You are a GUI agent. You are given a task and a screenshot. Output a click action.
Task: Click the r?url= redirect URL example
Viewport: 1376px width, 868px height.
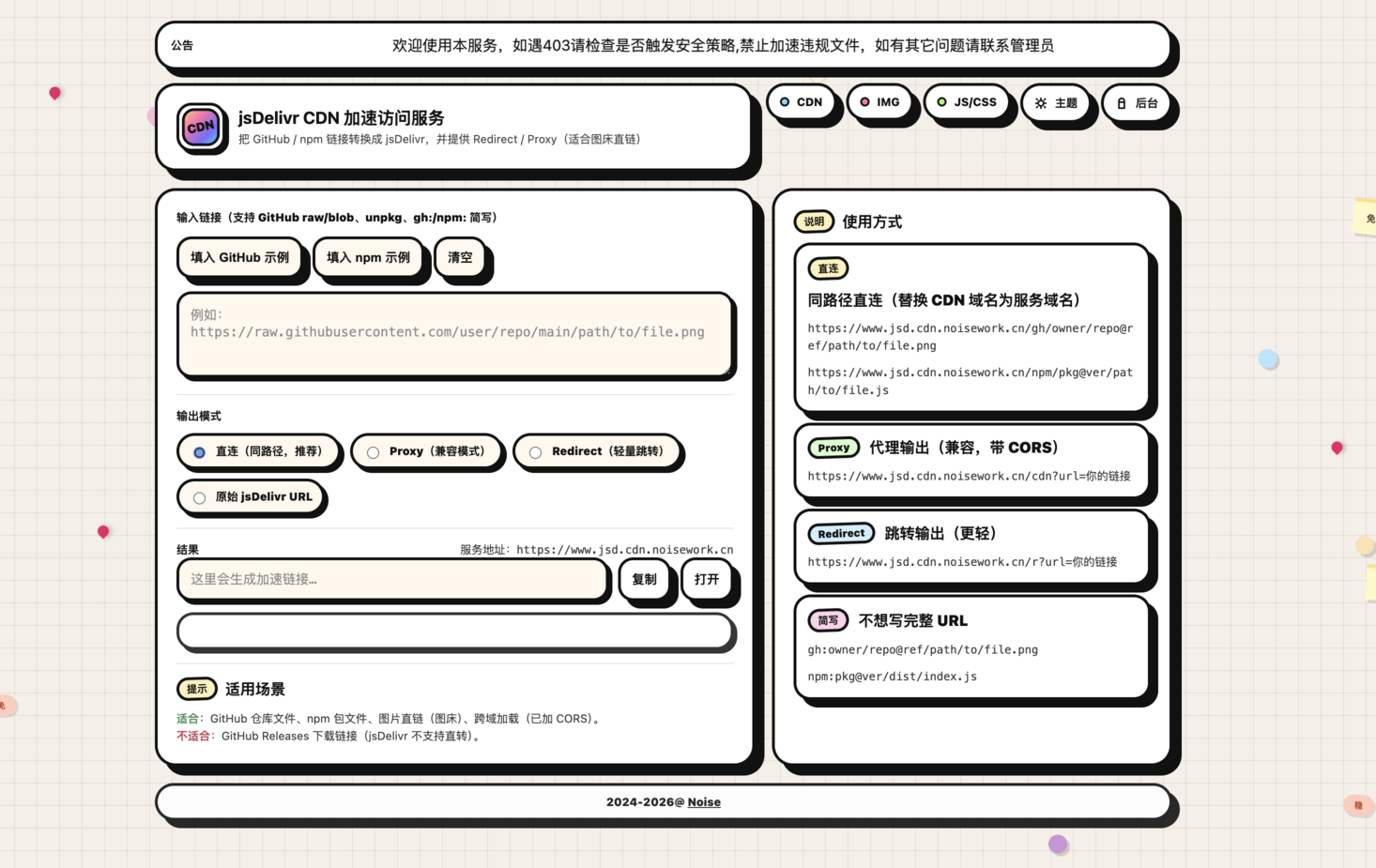[962, 562]
